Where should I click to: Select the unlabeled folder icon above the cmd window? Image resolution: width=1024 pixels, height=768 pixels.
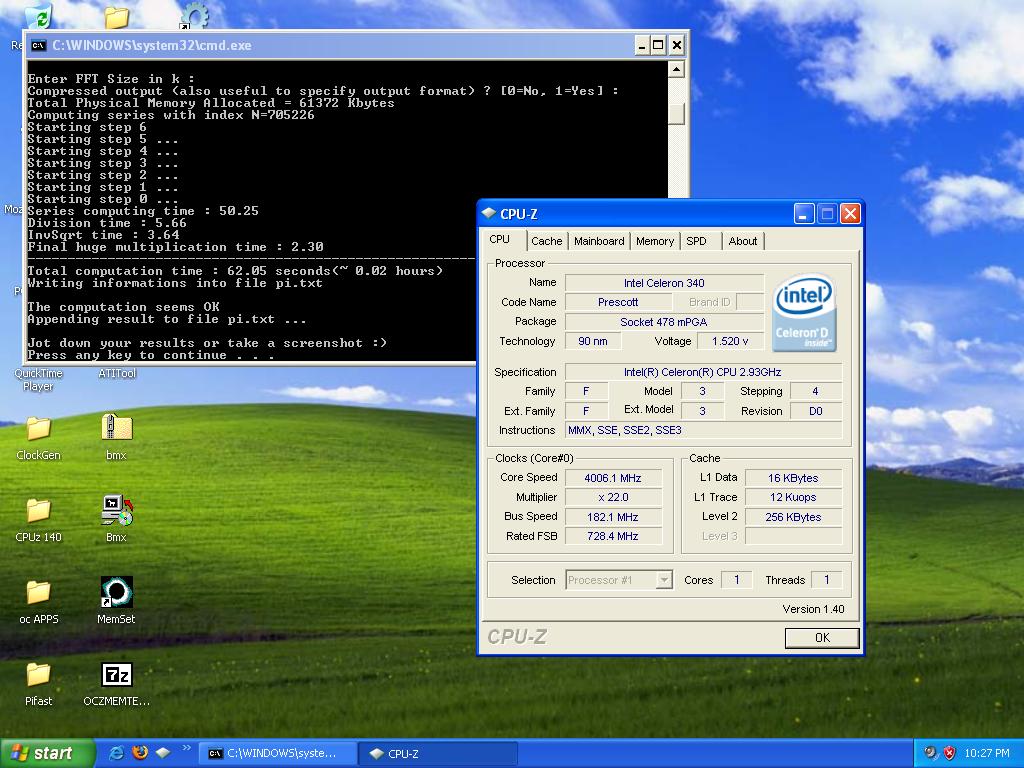coord(116,17)
